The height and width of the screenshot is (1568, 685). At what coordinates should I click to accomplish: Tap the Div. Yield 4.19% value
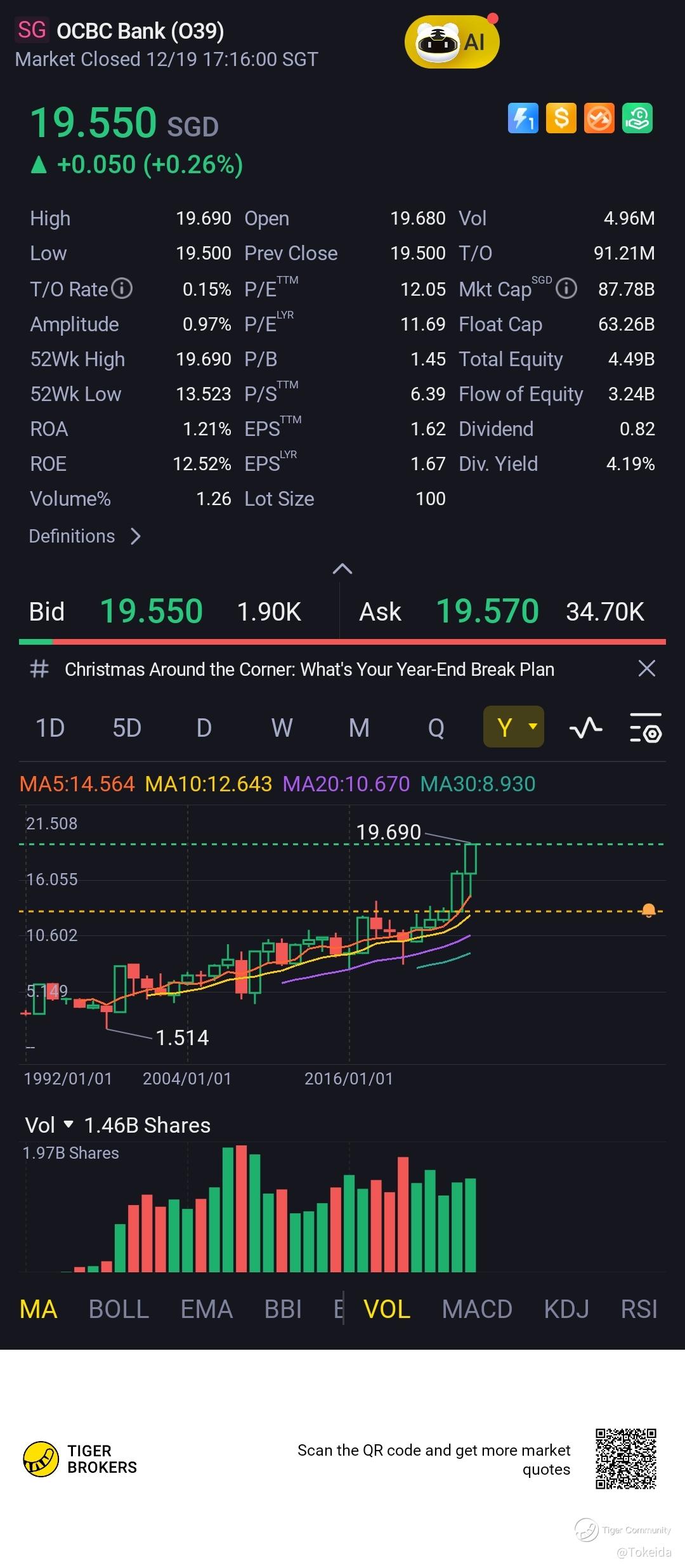point(630,464)
